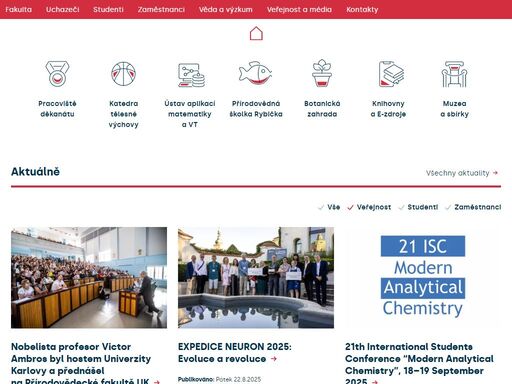Image resolution: width=512 pixels, height=384 pixels.
Task: Open the Rybička fish icon
Action: (255, 73)
